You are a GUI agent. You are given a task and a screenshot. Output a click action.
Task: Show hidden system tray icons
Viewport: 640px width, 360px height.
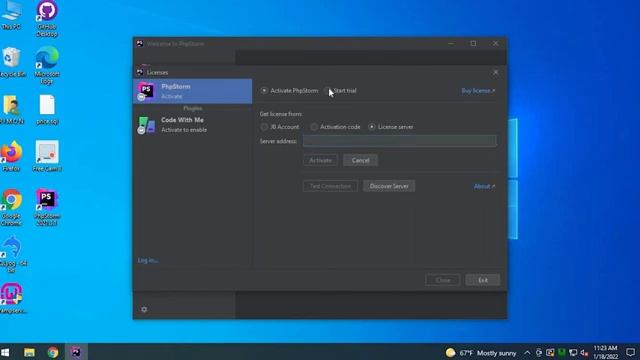(x=527, y=353)
